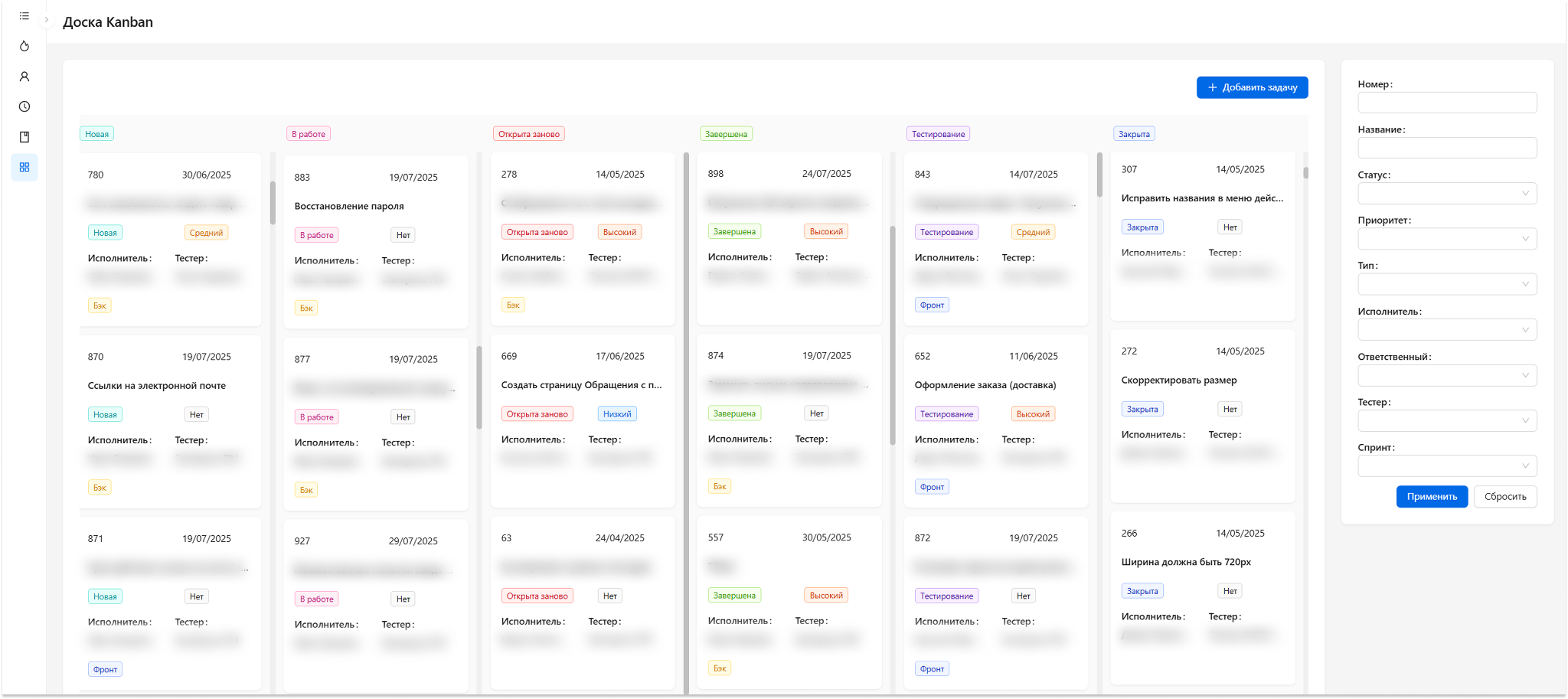
Task: Select the Kanban grid sidebar icon
Action: click(24, 167)
